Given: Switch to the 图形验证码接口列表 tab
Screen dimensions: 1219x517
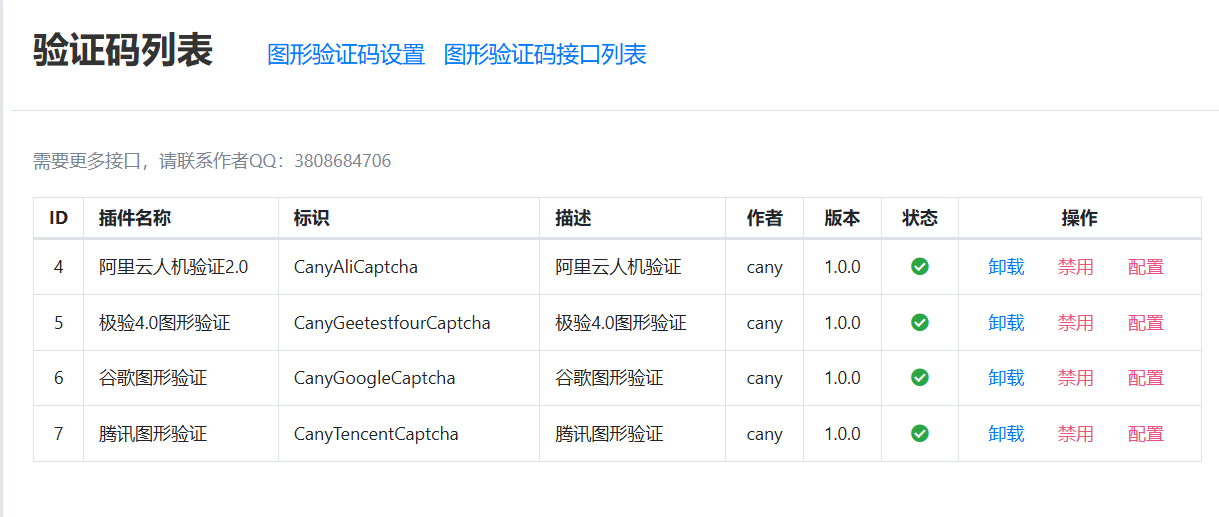Looking at the screenshot, I should (x=545, y=54).
